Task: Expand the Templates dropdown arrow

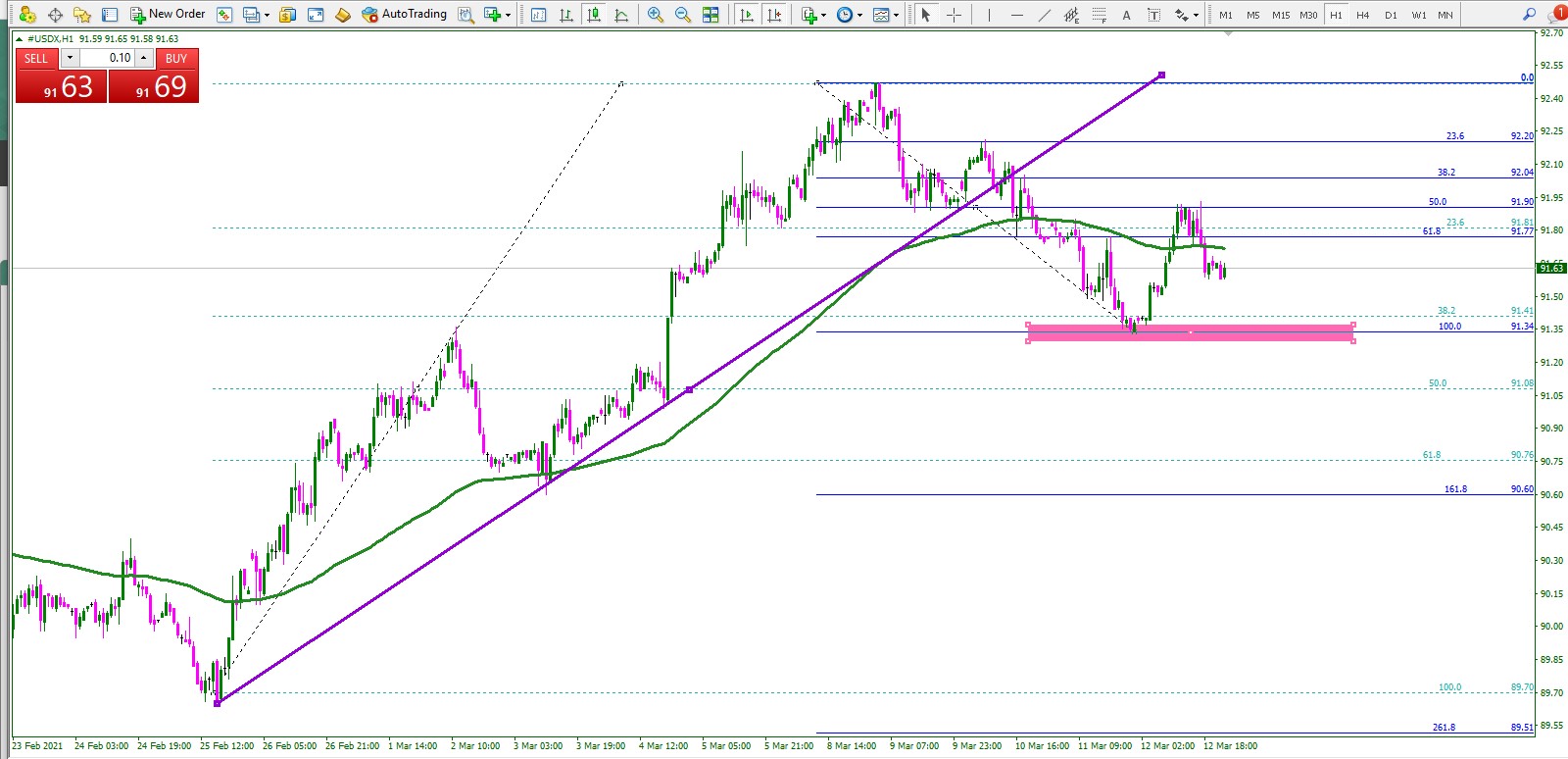Action: click(x=896, y=16)
